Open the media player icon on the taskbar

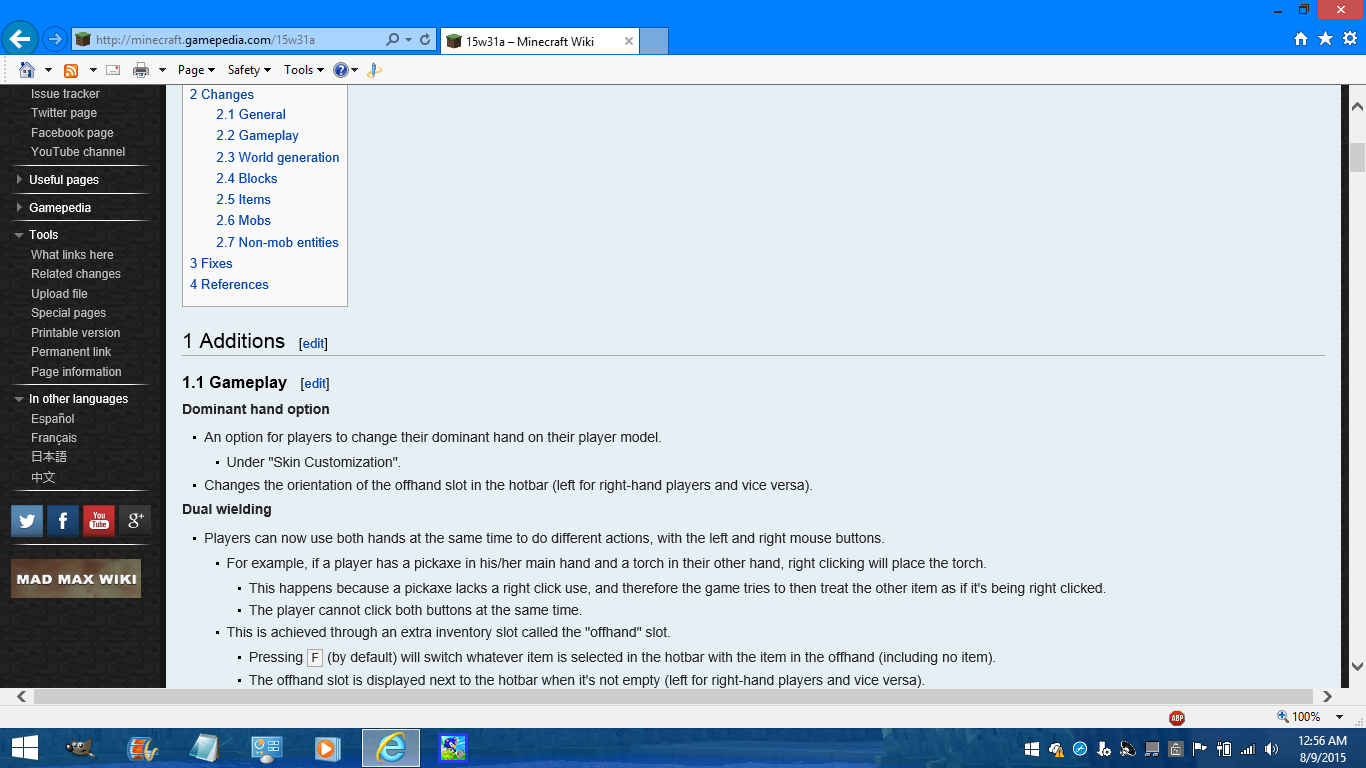click(x=327, y=748)
